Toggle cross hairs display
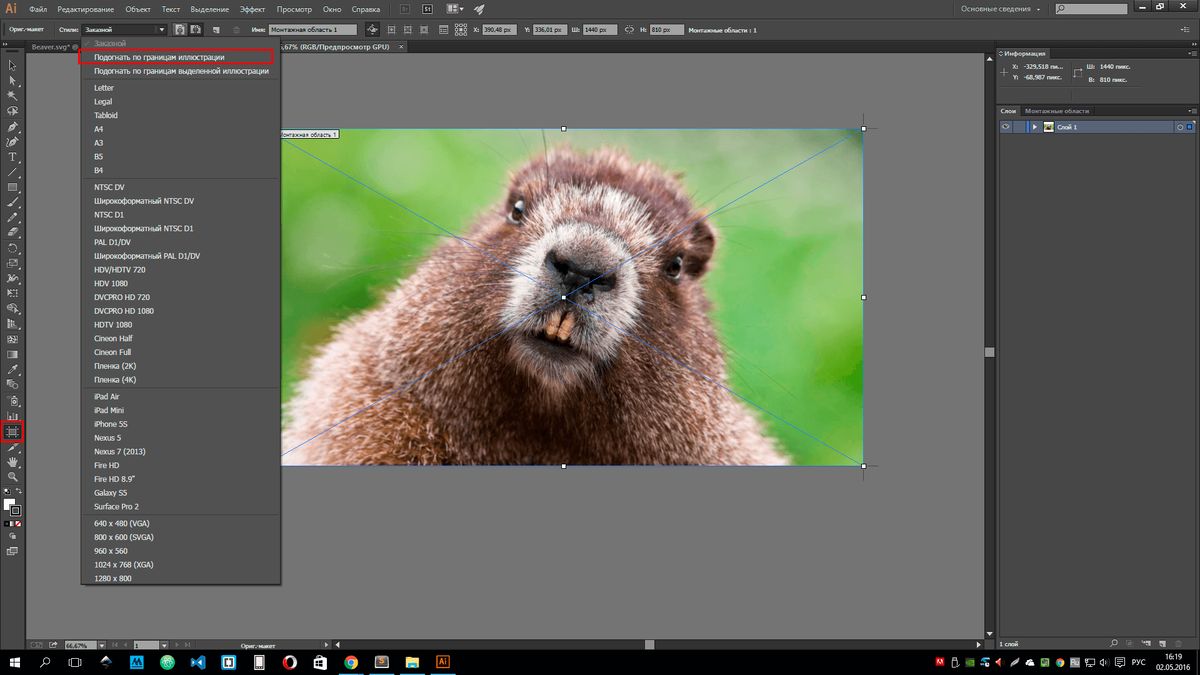This screenshot has height=675, width=1200. (408, 30)
